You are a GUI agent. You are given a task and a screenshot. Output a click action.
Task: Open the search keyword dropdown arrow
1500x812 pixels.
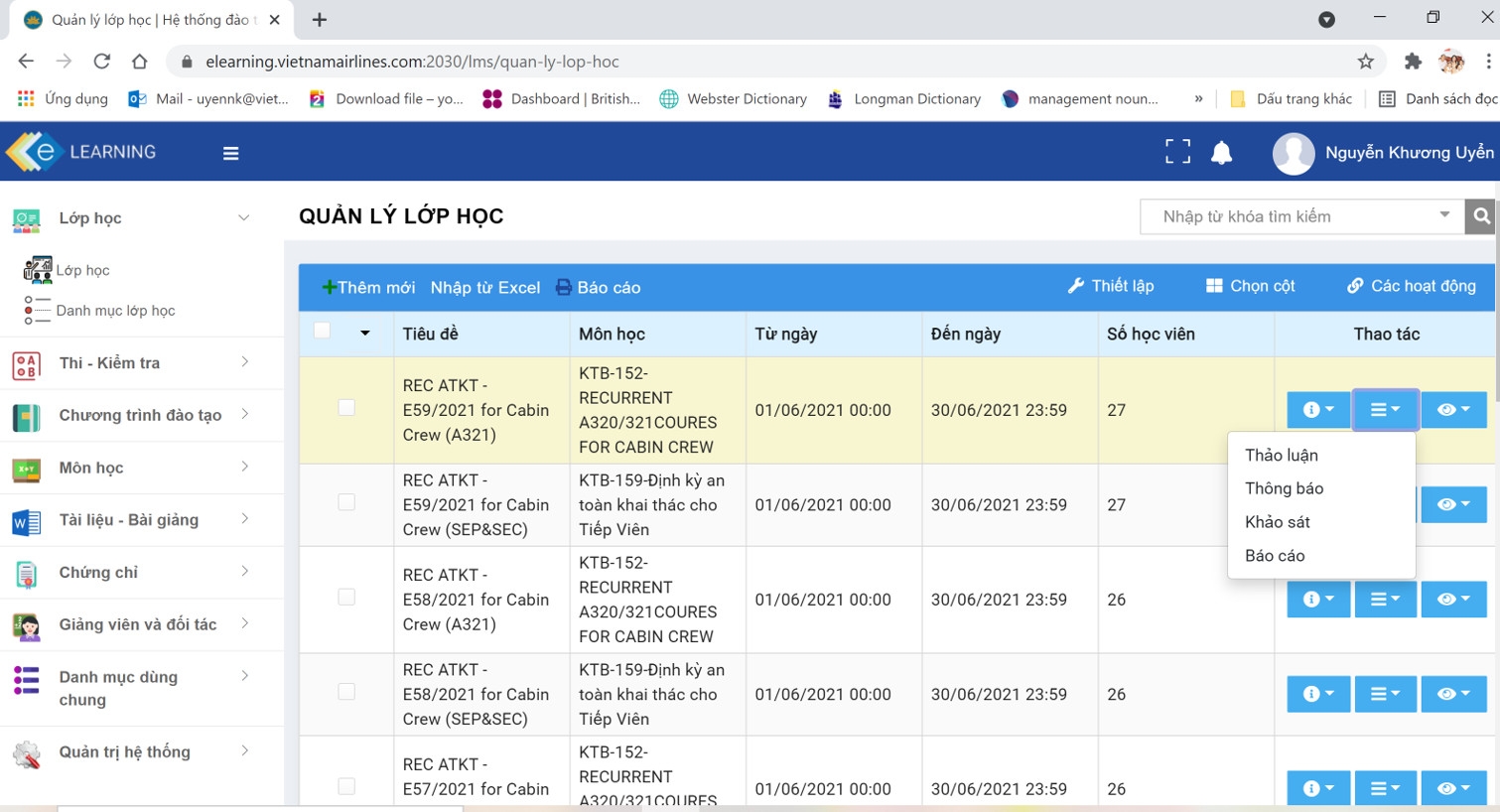(1444, 215)
